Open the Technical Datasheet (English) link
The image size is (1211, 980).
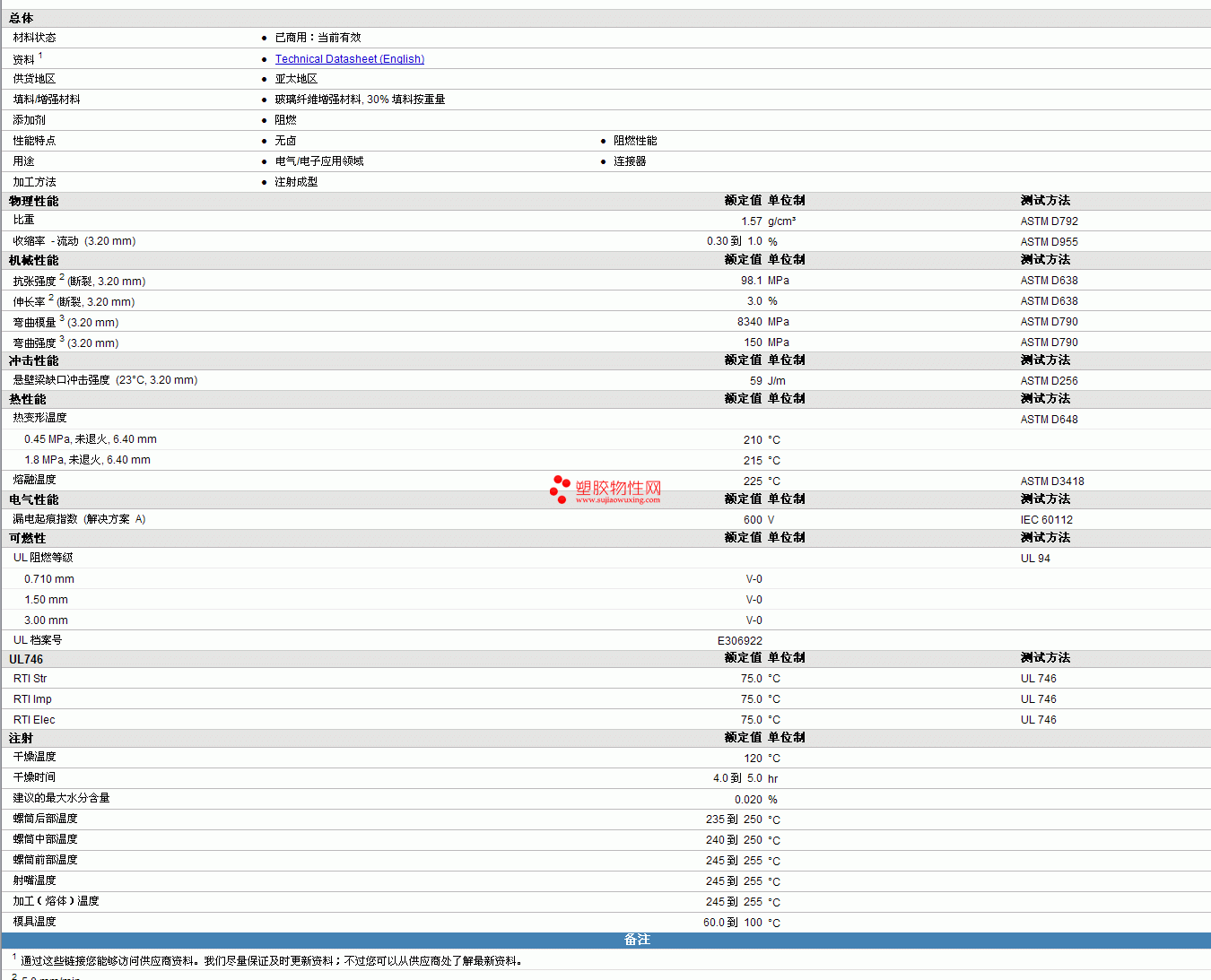point(349,59)
